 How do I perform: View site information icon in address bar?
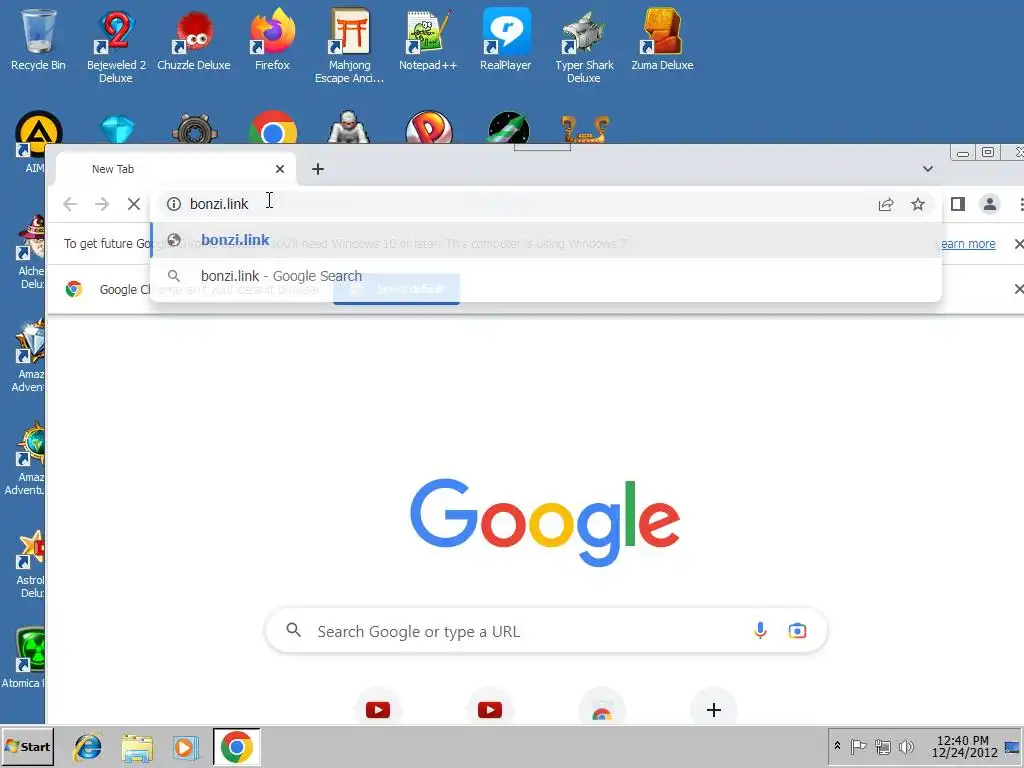click(174, 204)
